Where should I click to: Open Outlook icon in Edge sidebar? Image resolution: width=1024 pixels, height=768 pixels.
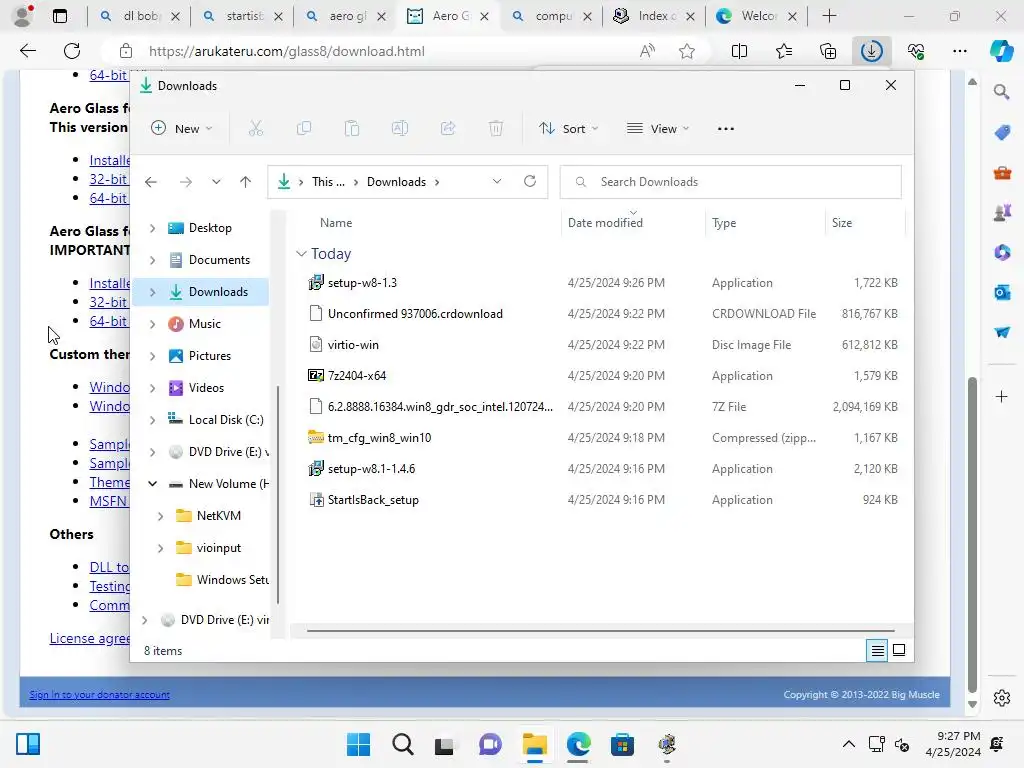coord(1002,292)
